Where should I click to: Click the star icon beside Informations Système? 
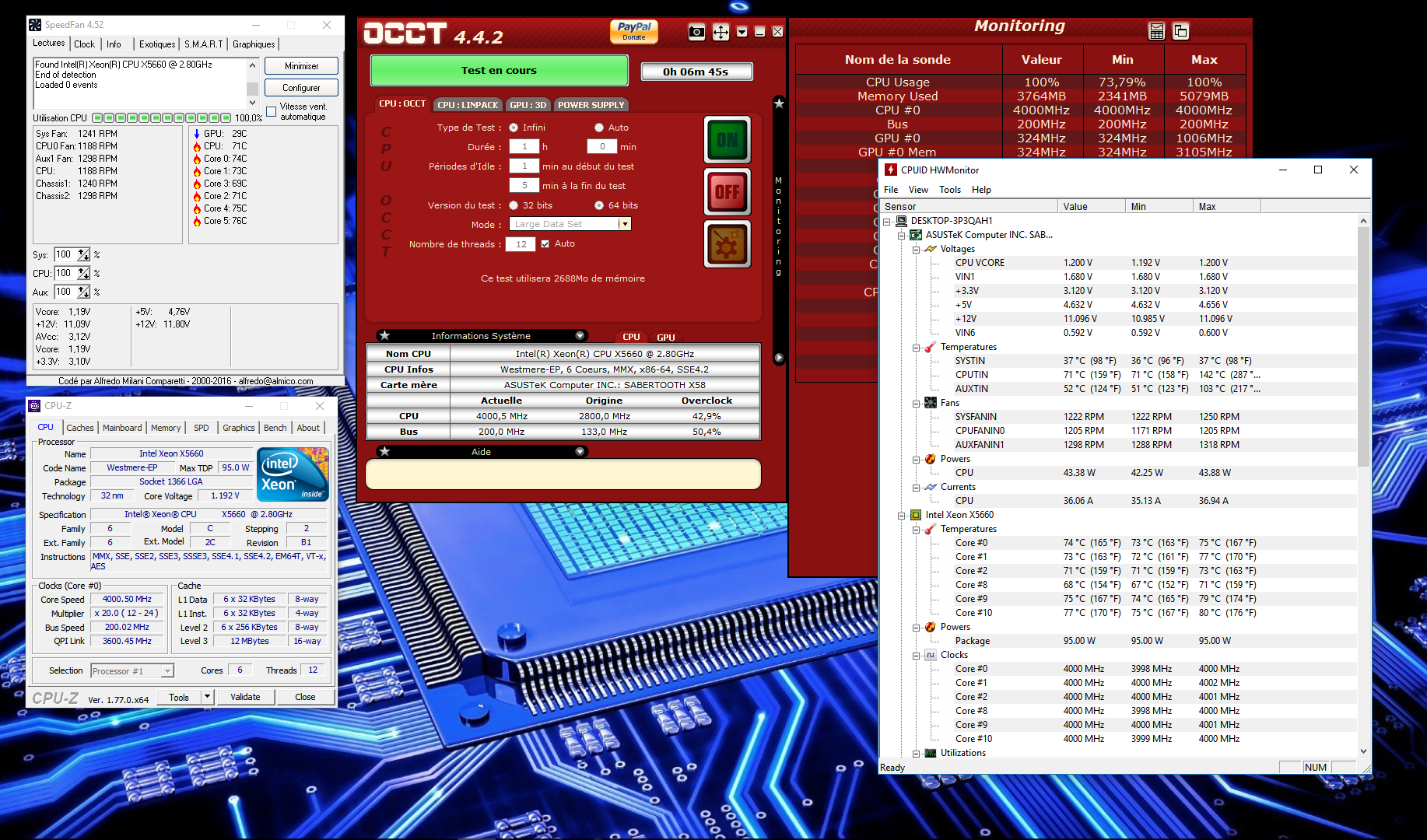point(384,336)
